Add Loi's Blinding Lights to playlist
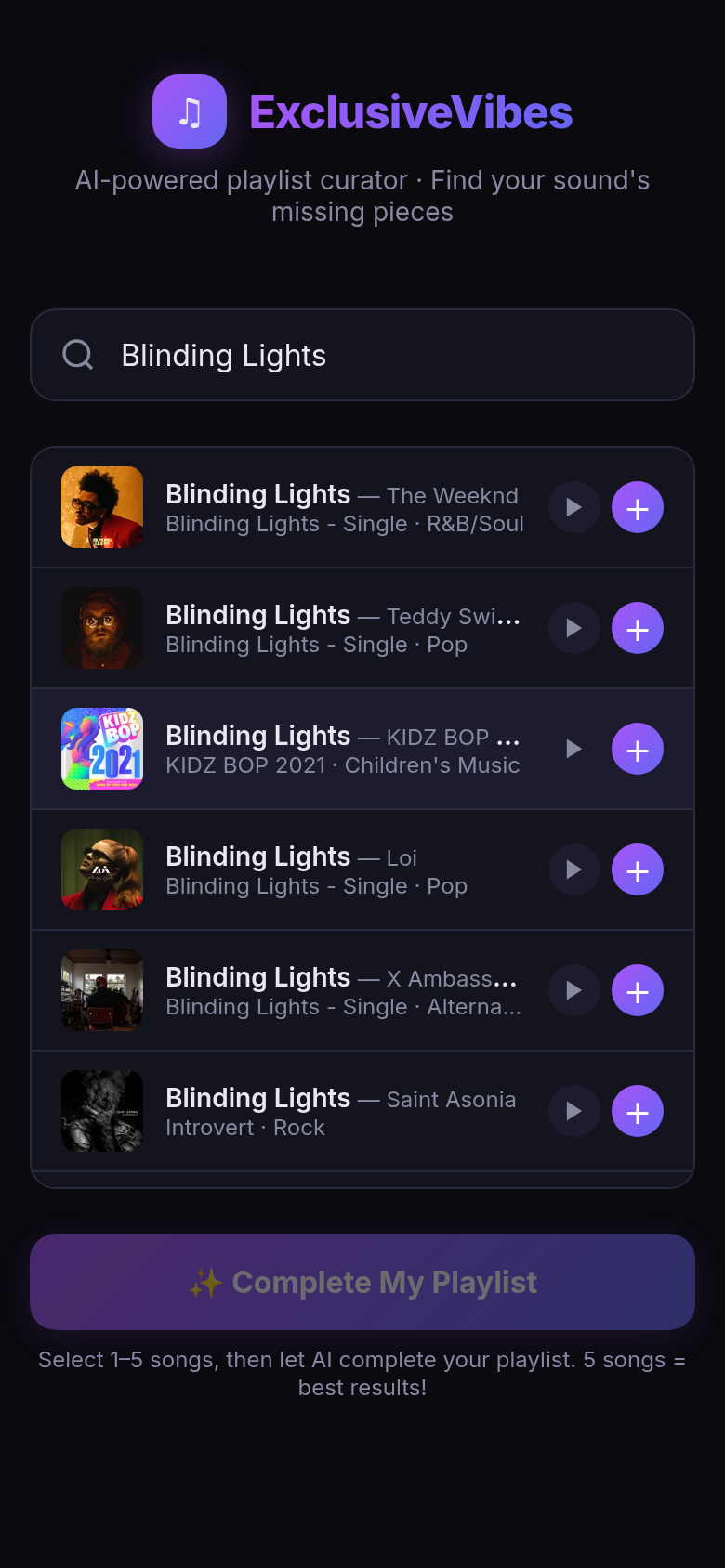Image resolution: width=725 pixels, height=1568 pixels. point(638,869)
